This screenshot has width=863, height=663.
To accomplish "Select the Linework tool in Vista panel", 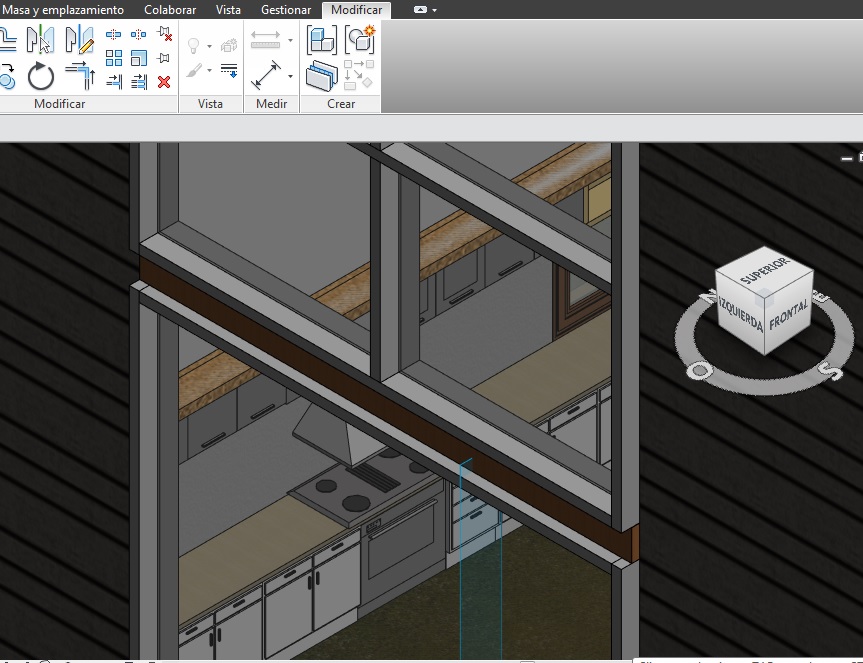I will [x=229, y=70].
